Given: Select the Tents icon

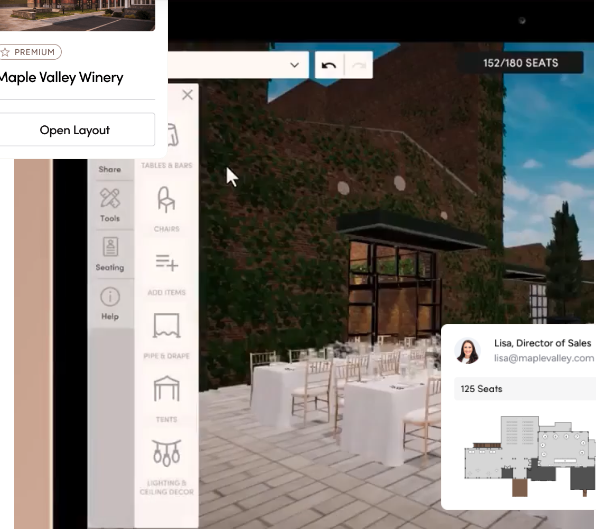Looking at the screenshot, I should click(x=166, y=389).
